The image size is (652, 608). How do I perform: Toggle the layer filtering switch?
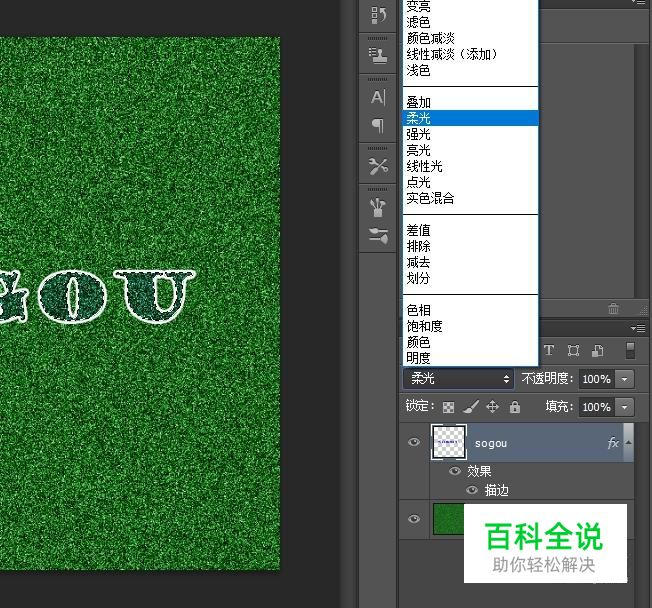[x=630, y=350]
